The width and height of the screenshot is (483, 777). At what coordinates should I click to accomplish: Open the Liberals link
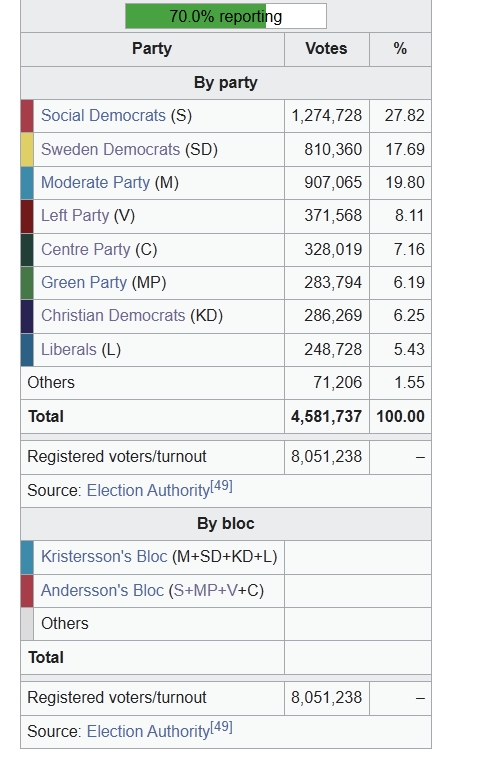68,349
